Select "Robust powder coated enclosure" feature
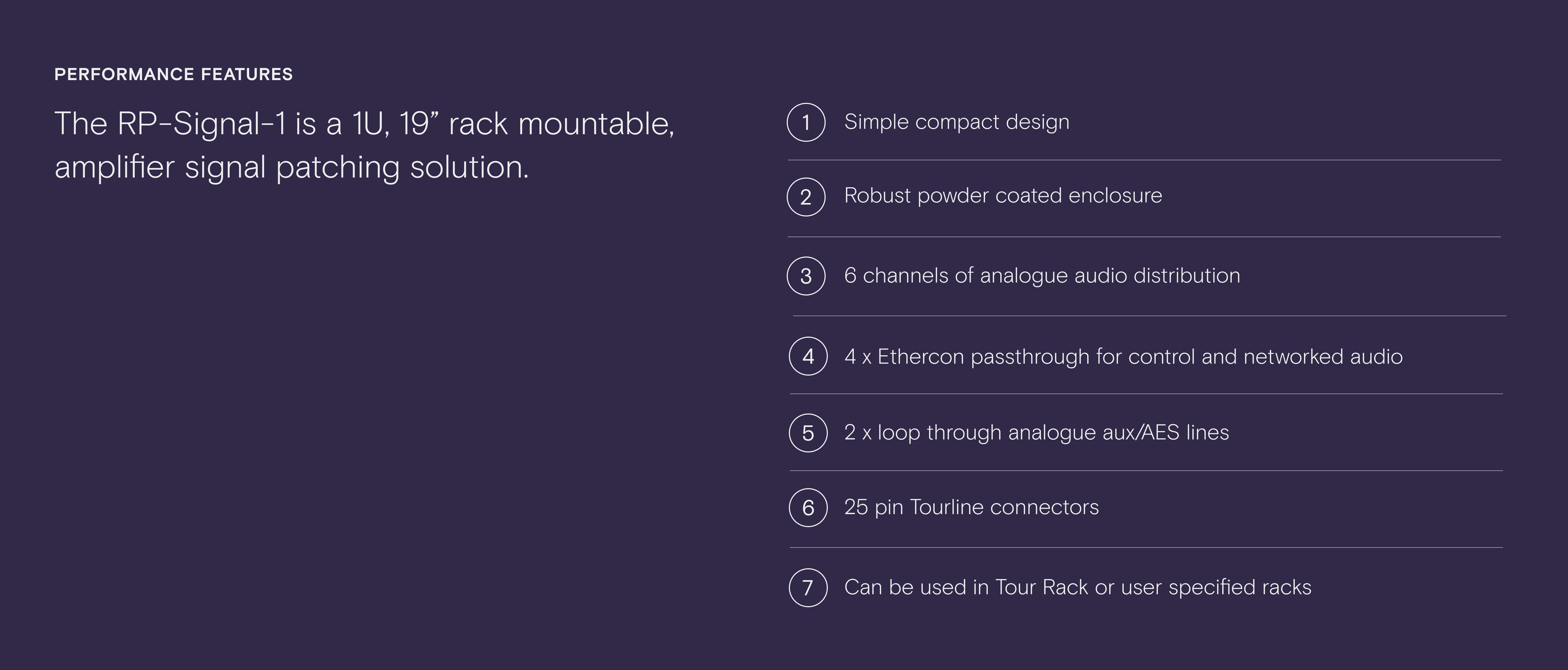 [x=1003, y=196]
